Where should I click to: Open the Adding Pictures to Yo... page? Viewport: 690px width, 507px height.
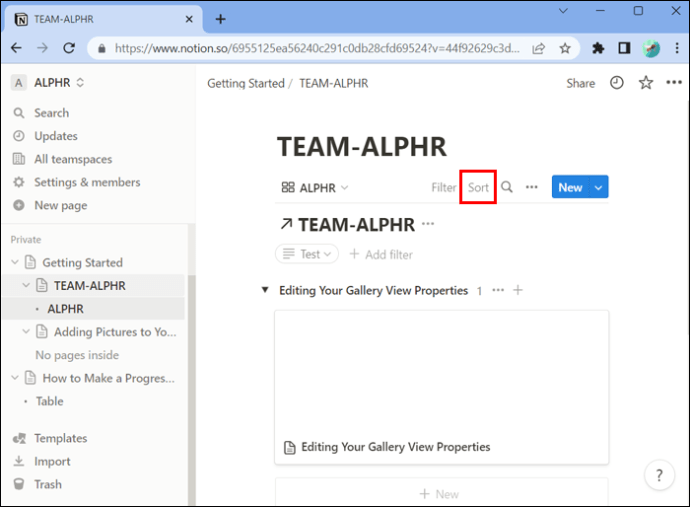click(x=115, y=332)
